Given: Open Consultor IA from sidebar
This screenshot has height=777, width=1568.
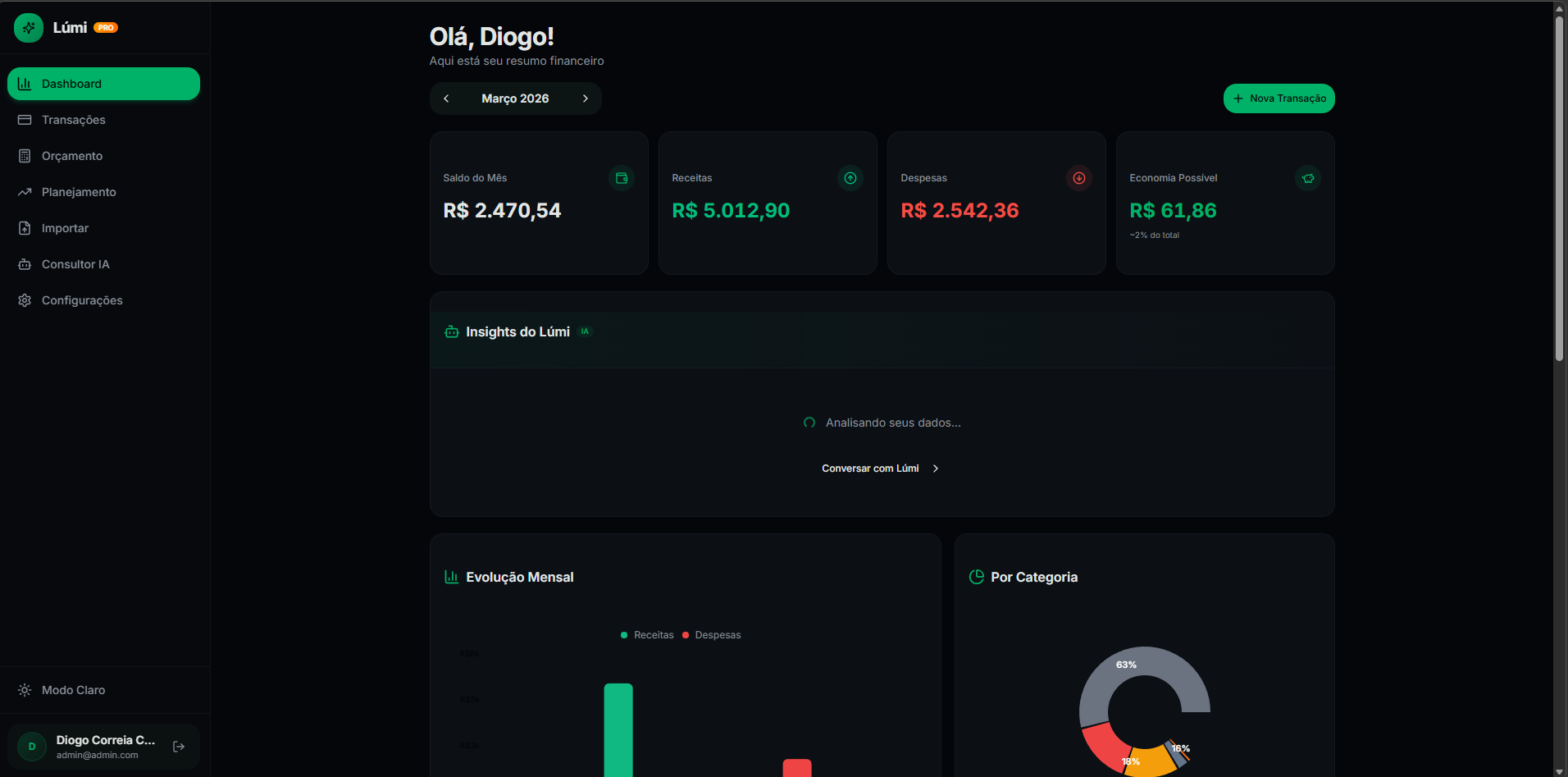Looking at the screenshot, I should [x=103, y=264].
